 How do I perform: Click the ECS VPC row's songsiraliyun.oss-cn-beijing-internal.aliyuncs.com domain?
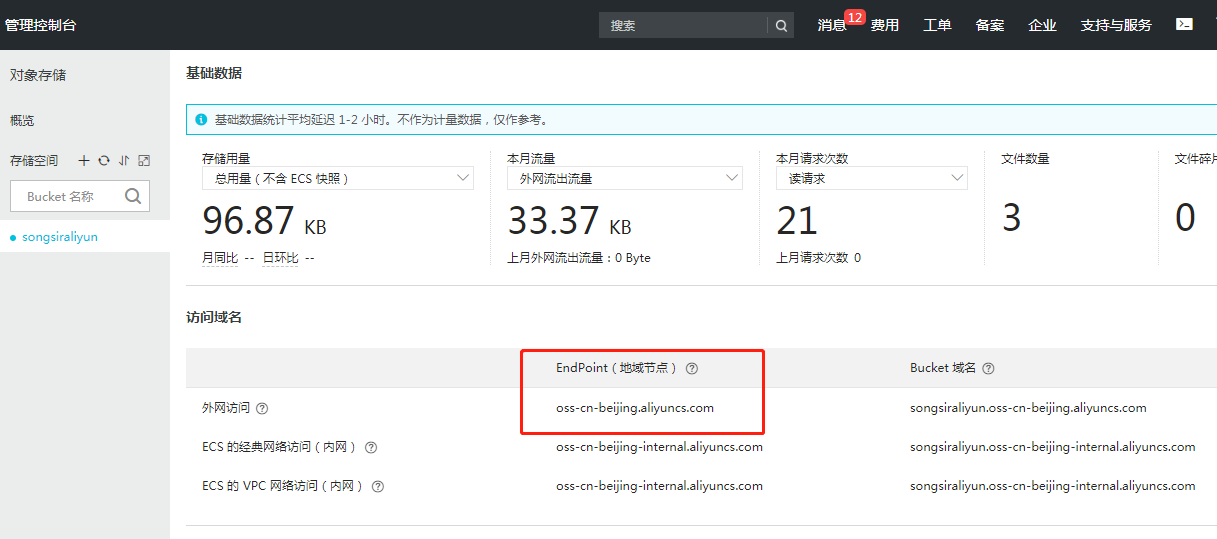[1053, 486]
